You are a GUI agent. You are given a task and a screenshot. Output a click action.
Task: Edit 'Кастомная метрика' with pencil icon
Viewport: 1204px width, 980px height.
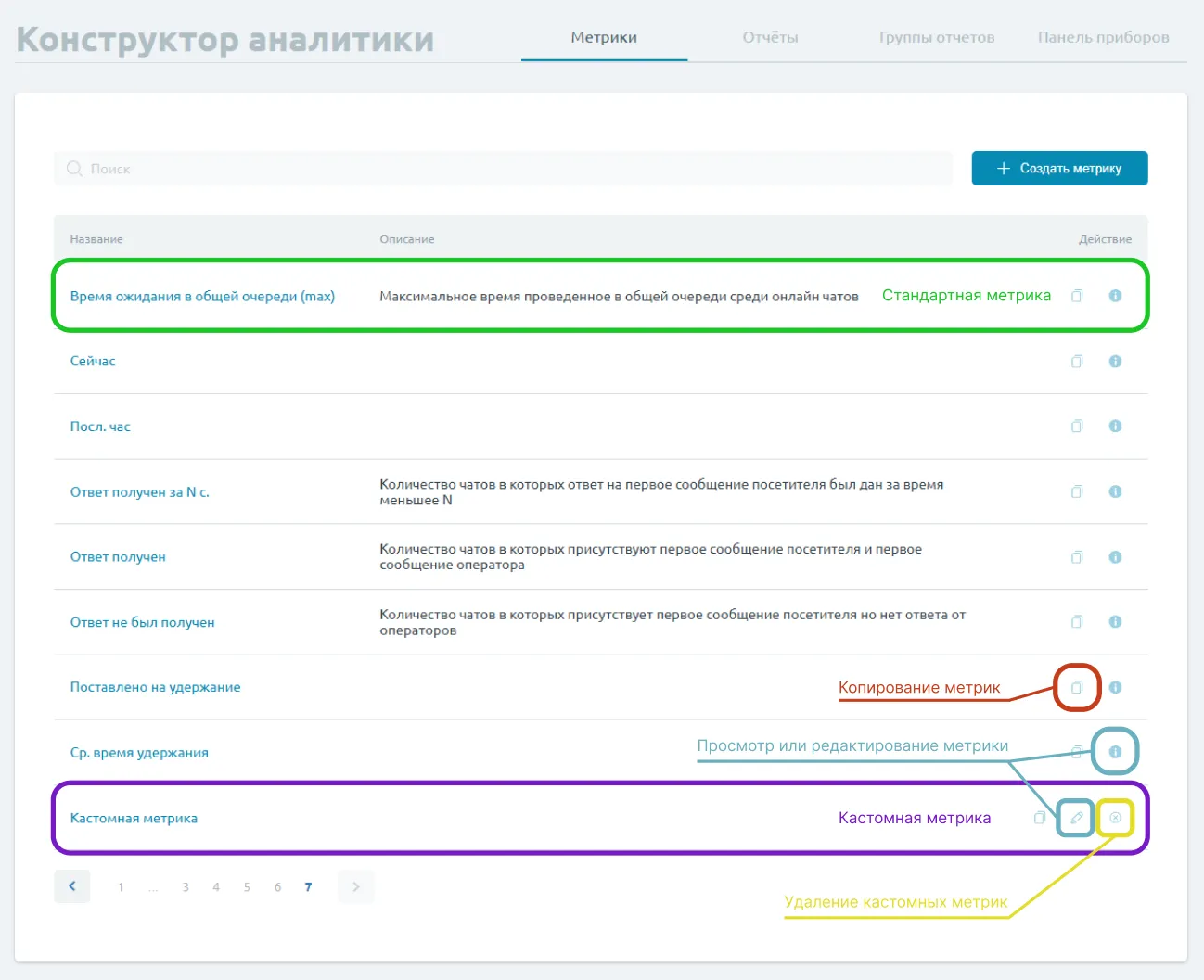(x=1076, y=818)
